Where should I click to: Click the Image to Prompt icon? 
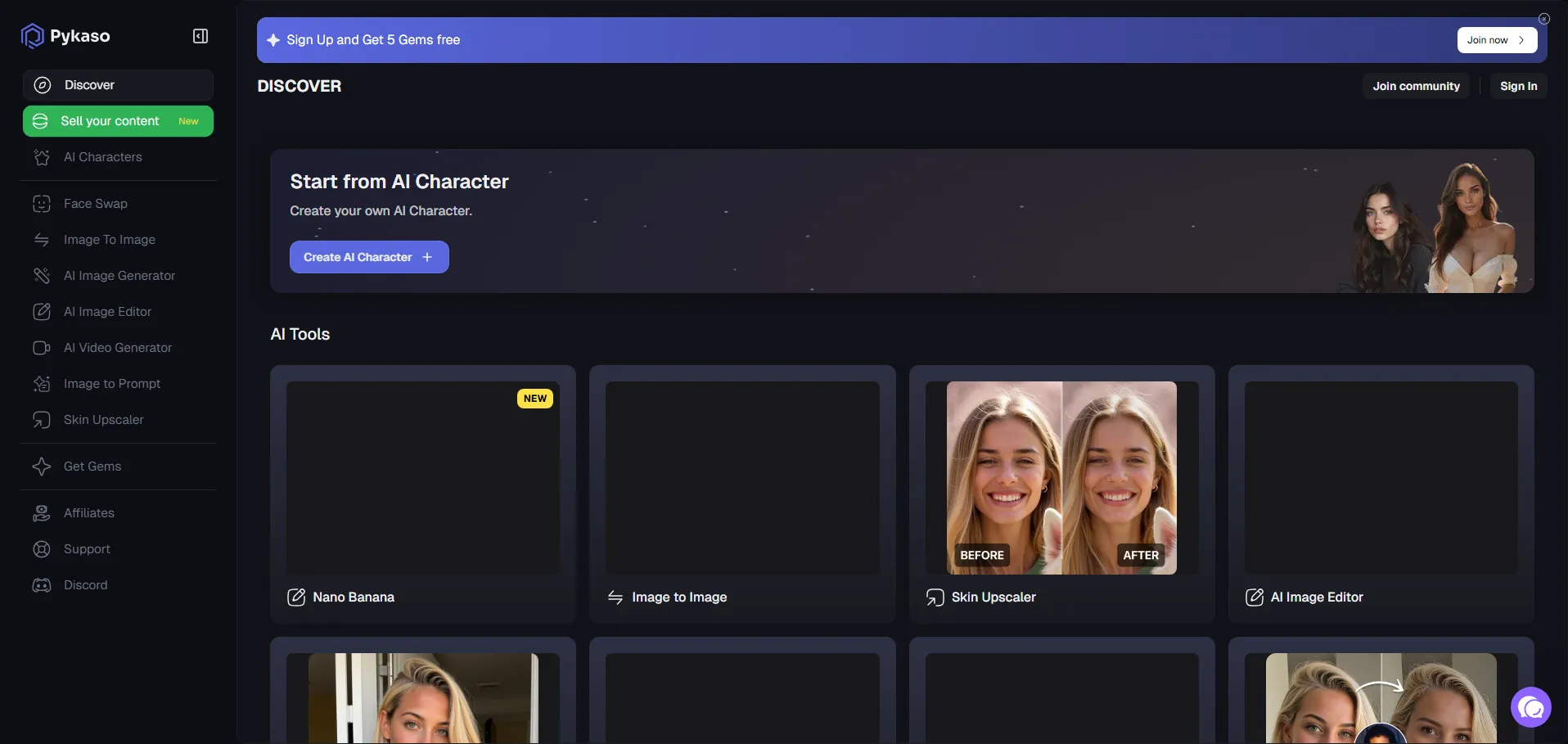42,384
